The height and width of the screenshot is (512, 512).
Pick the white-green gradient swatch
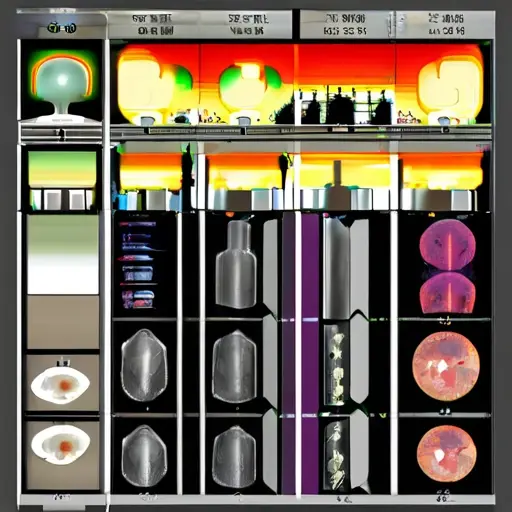pyautogui.click(x=63, y=254)
